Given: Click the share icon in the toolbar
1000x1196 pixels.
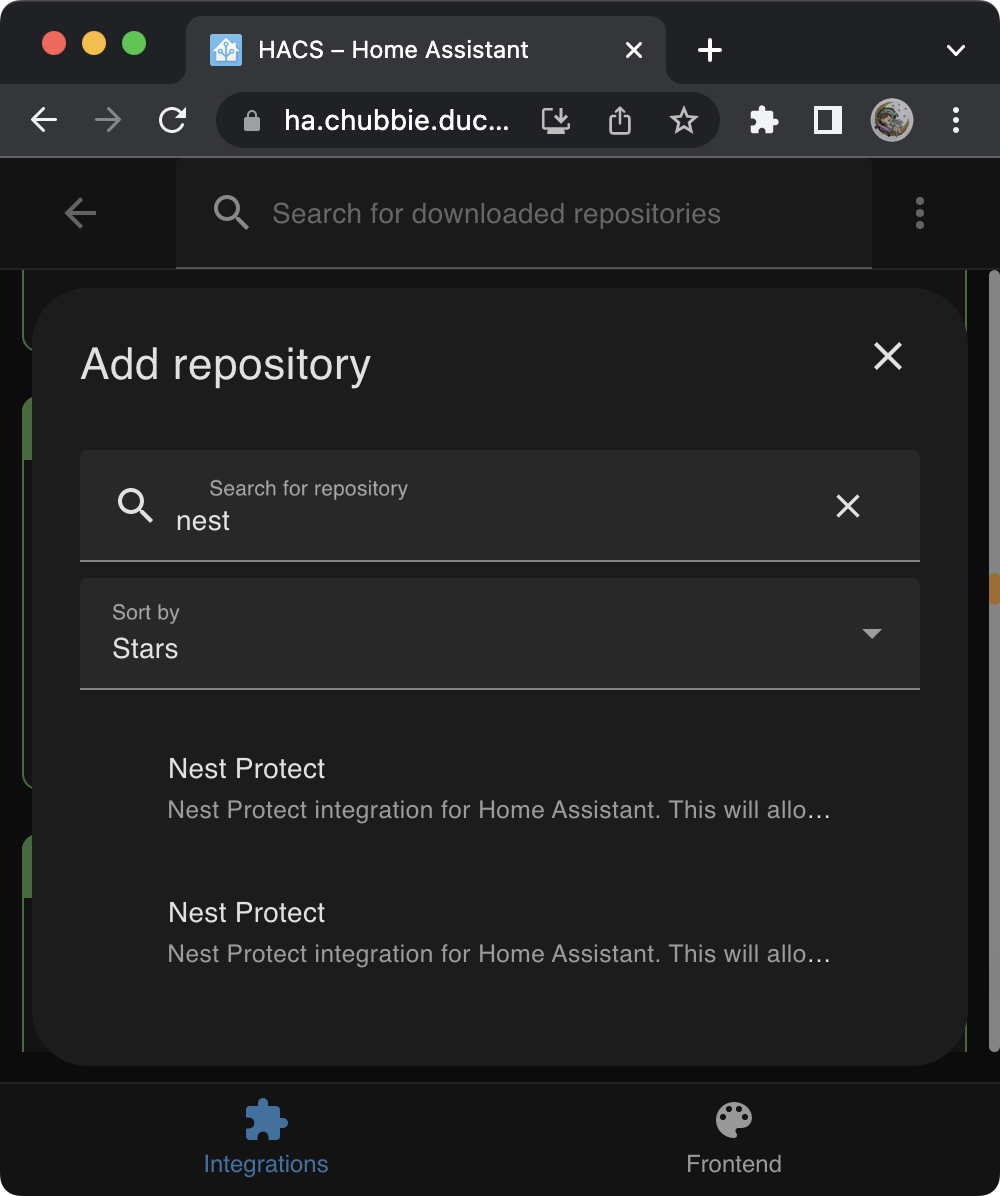Looking at the screenshot, I should pos(619,120).
